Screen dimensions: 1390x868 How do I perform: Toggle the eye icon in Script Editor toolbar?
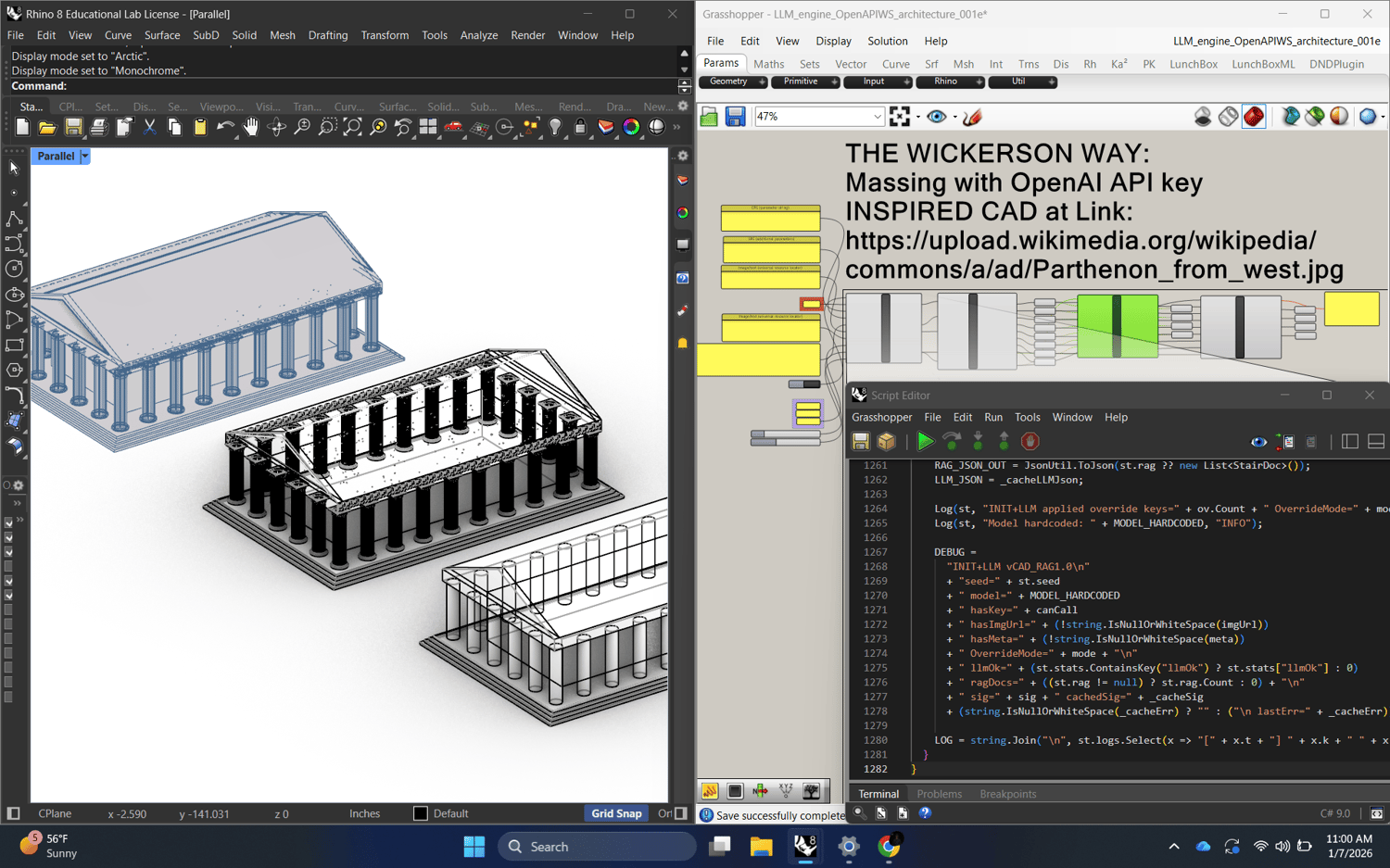[1258, 442]
